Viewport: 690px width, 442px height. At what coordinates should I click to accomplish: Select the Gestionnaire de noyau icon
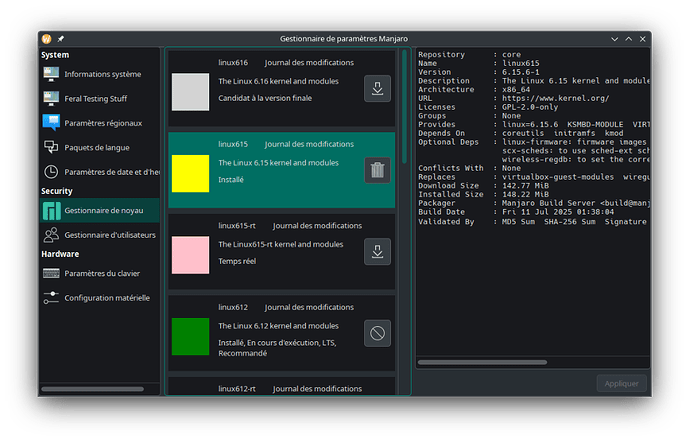point(51,211)
